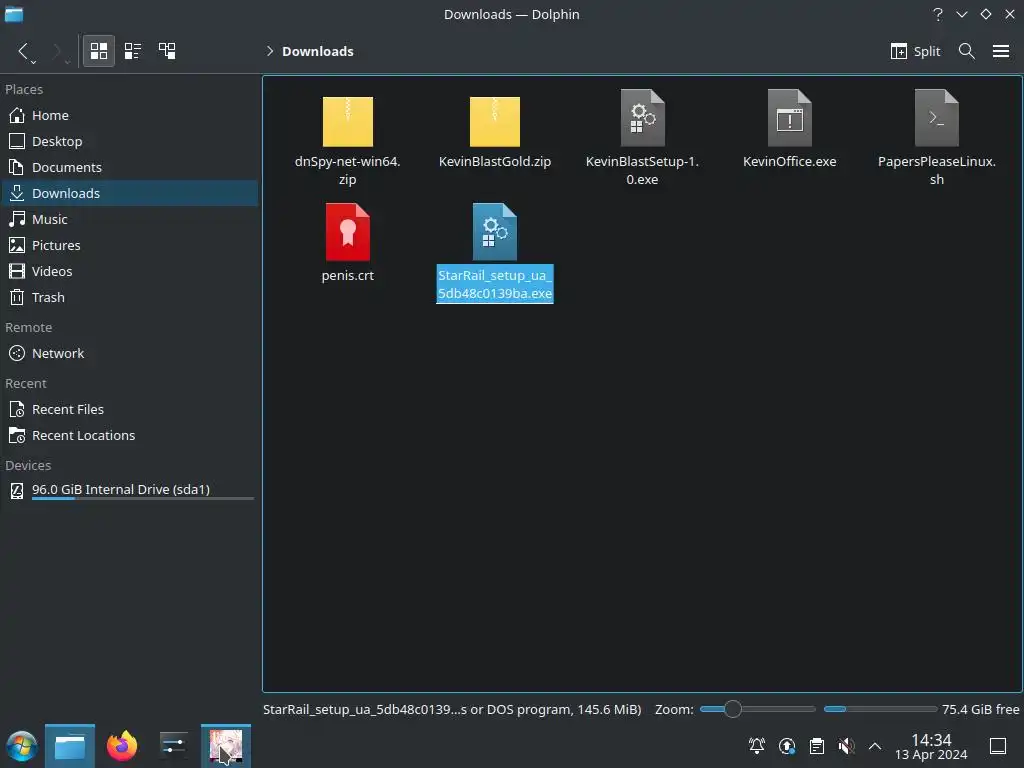The width and height of the screenshot is (1024, 768).
Task: Select the 96.0 GiB Internal Drive device
Action: (x=129, y=490)
